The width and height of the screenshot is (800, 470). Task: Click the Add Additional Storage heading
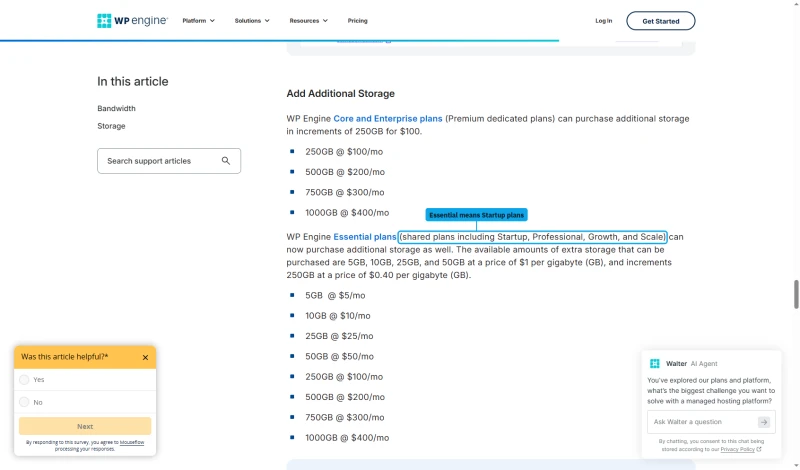pos(340,93)
